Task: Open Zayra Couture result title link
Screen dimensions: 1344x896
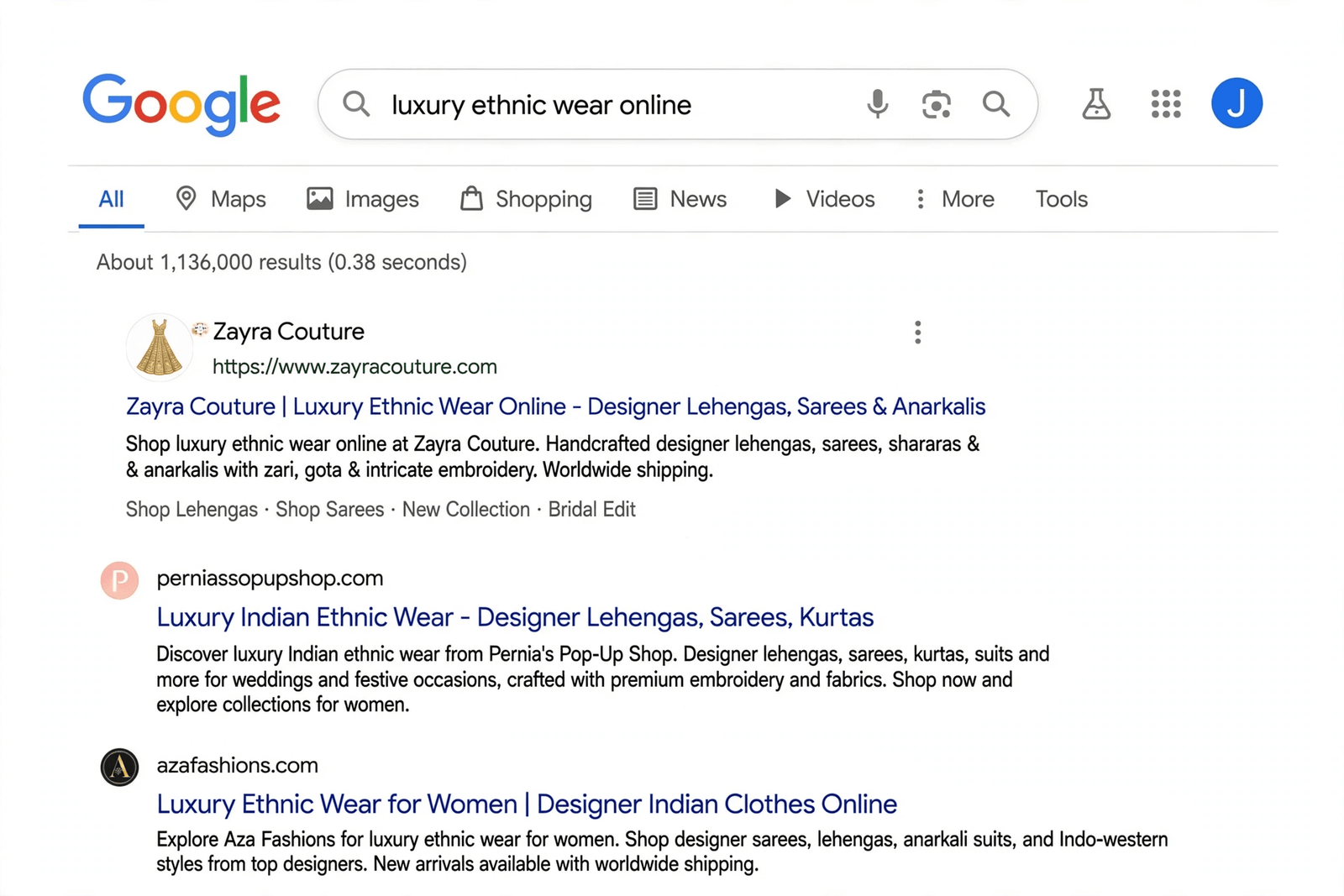Action: pyautogui.click(x=555, y=406)
